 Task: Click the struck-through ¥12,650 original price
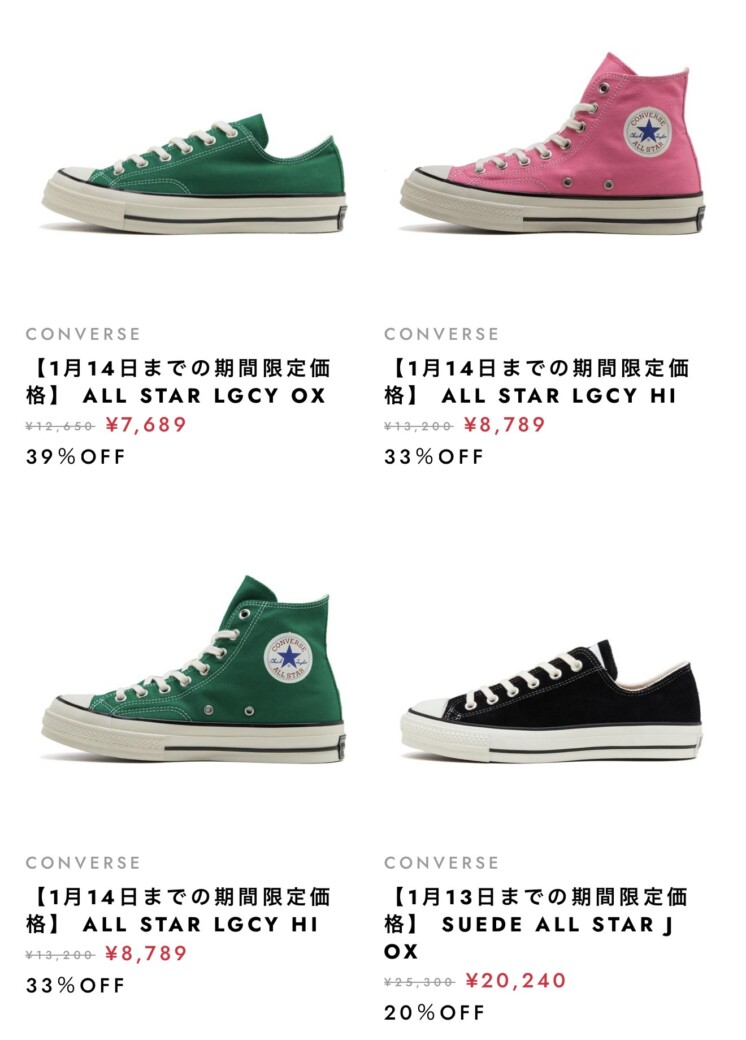click(x=60, y=426)
